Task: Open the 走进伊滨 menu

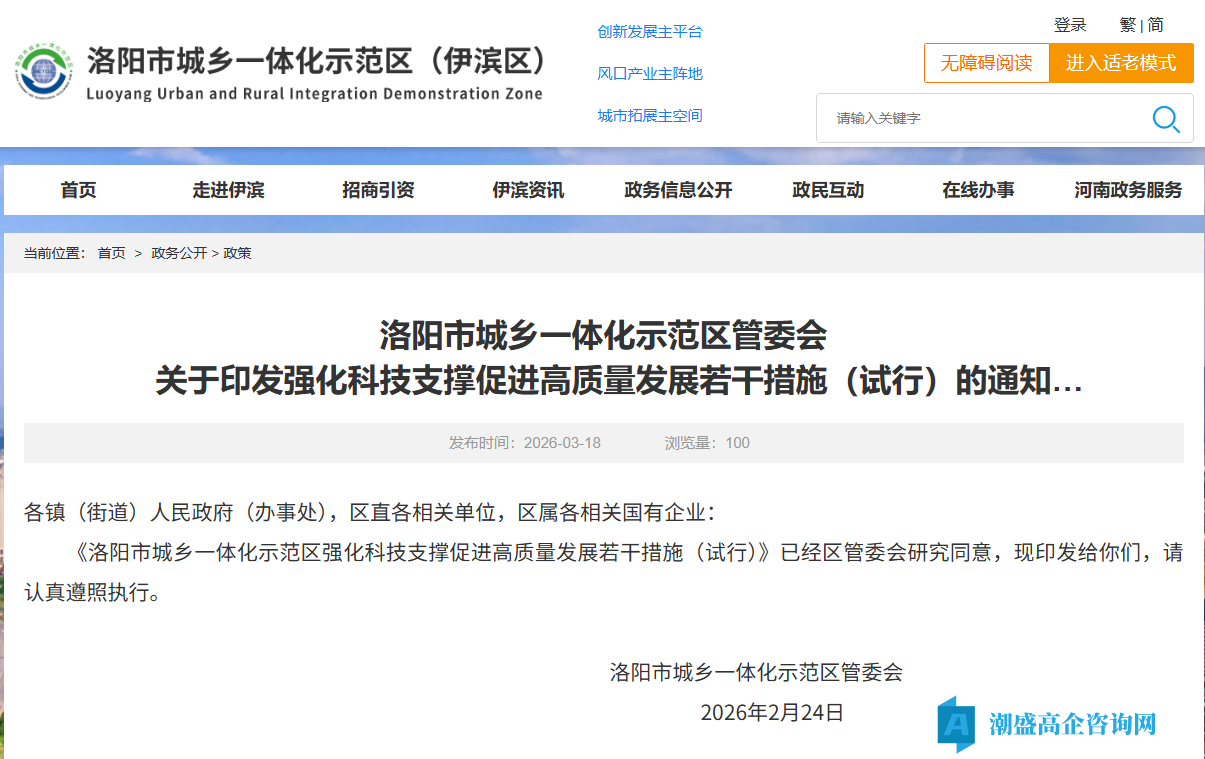Action: point(228,190)
